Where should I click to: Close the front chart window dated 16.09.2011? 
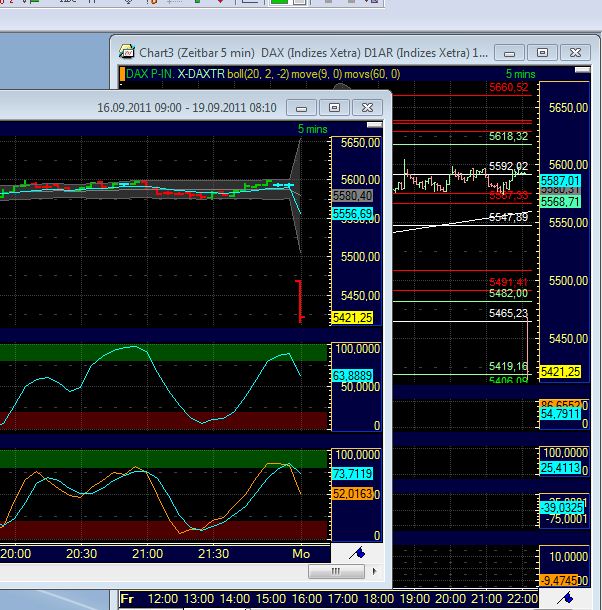click(x=367, y=108)
